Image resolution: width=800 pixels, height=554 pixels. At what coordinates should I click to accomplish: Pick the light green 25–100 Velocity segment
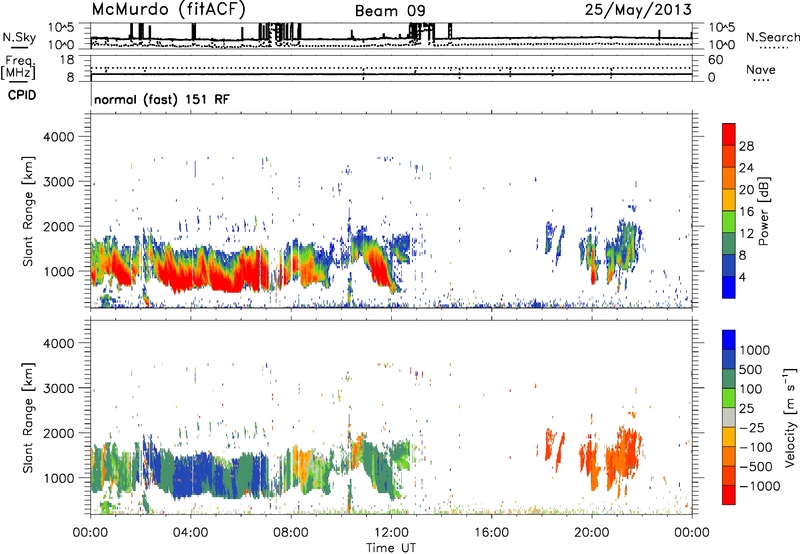pos(729,398)
